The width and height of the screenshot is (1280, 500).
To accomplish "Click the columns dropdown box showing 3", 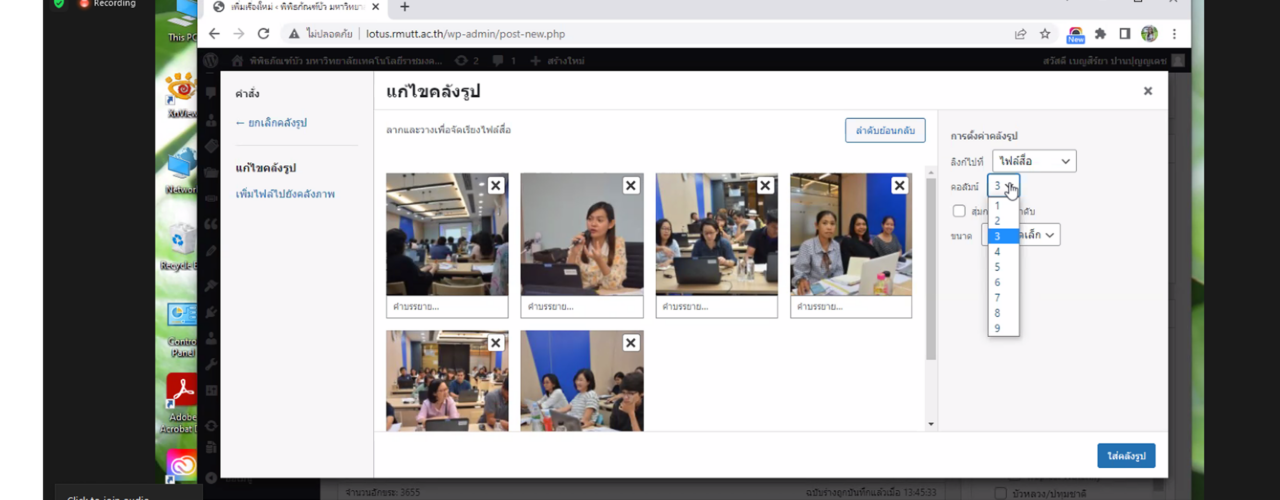I will (x=1003, y=185).
